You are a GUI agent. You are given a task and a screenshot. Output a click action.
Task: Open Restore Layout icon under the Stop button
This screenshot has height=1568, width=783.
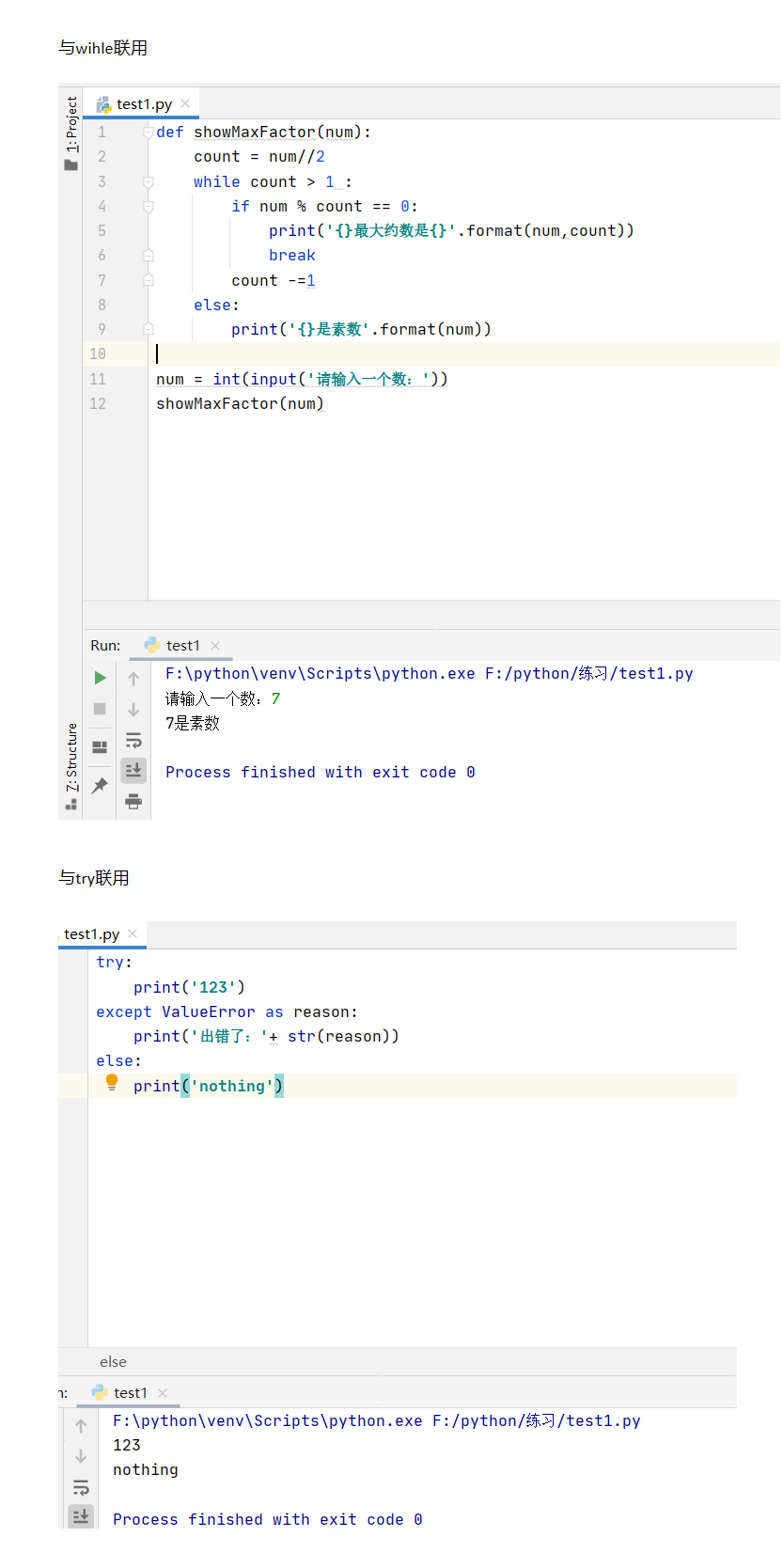[100, 747]
